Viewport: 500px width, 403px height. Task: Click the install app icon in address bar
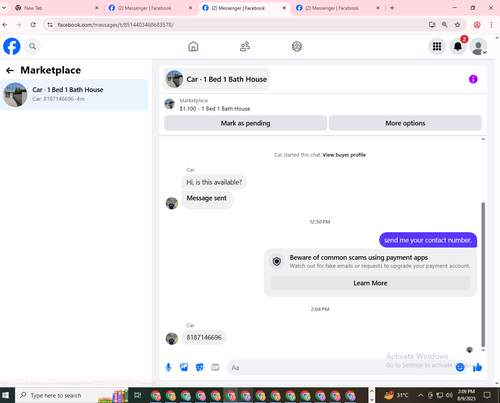432,25
